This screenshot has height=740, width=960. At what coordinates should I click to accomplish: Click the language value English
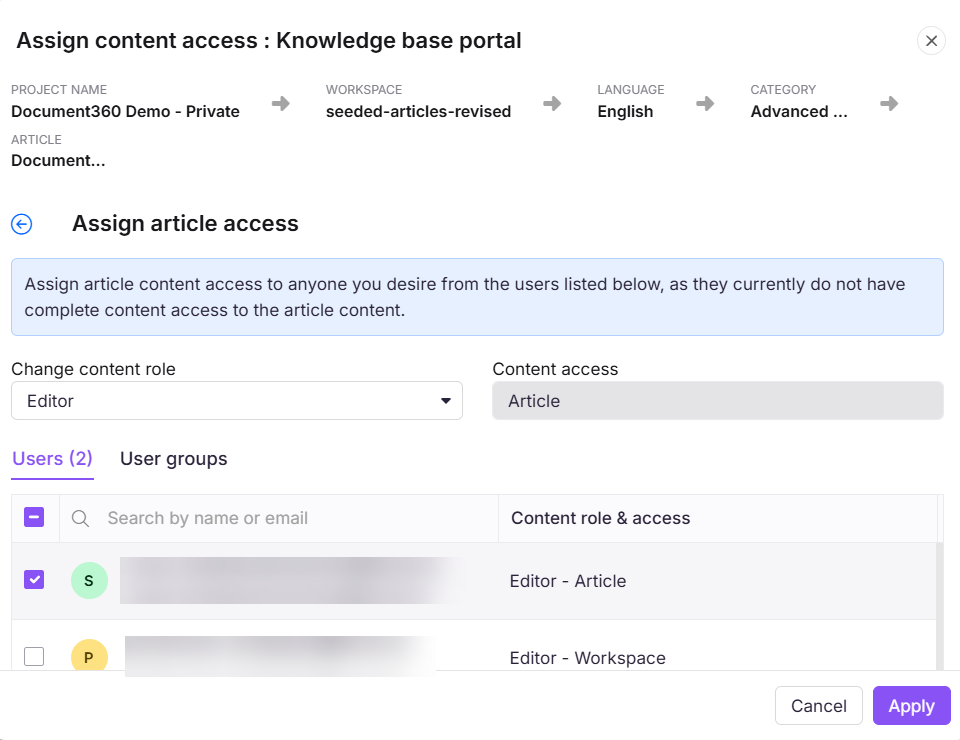point(625,111)
